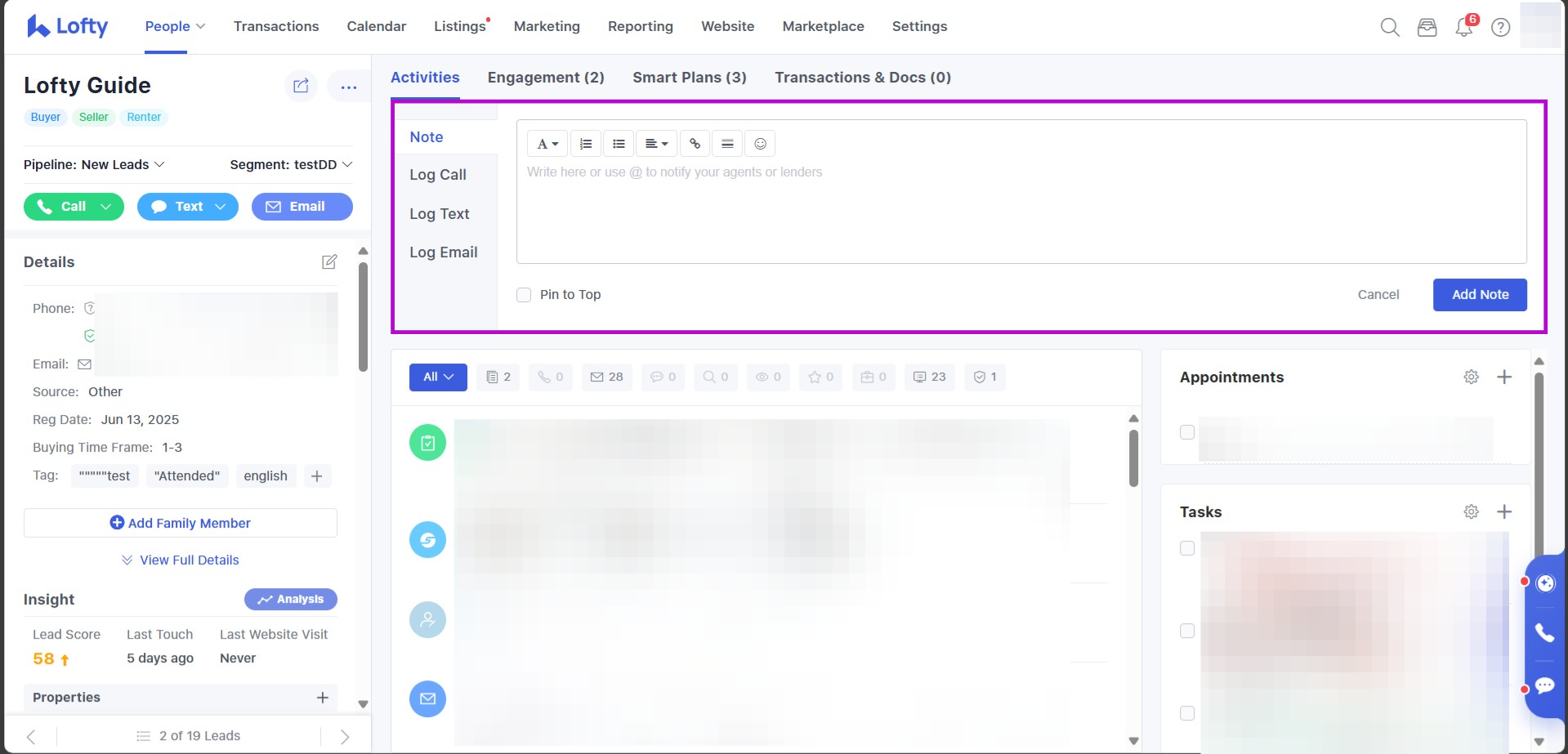This screenshot has height=754, width=1568.
Task: Click the notifications bell icon
Action: (1463, 27)
